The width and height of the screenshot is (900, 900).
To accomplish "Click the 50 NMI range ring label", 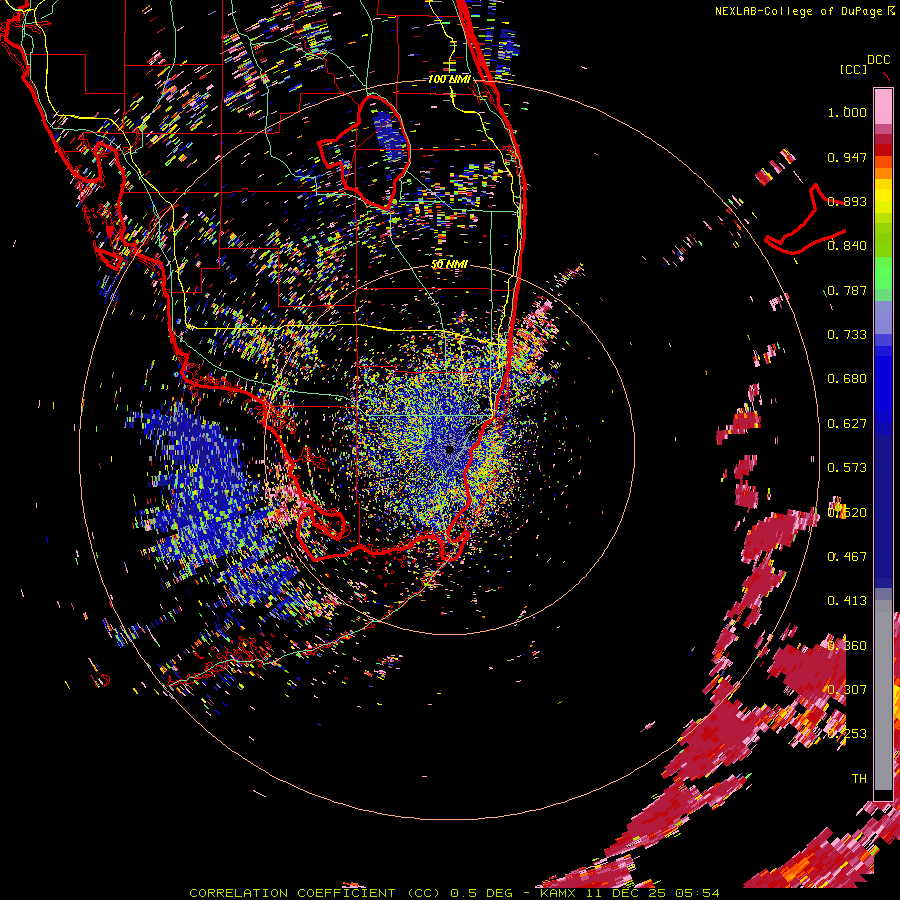I will 449,264.
